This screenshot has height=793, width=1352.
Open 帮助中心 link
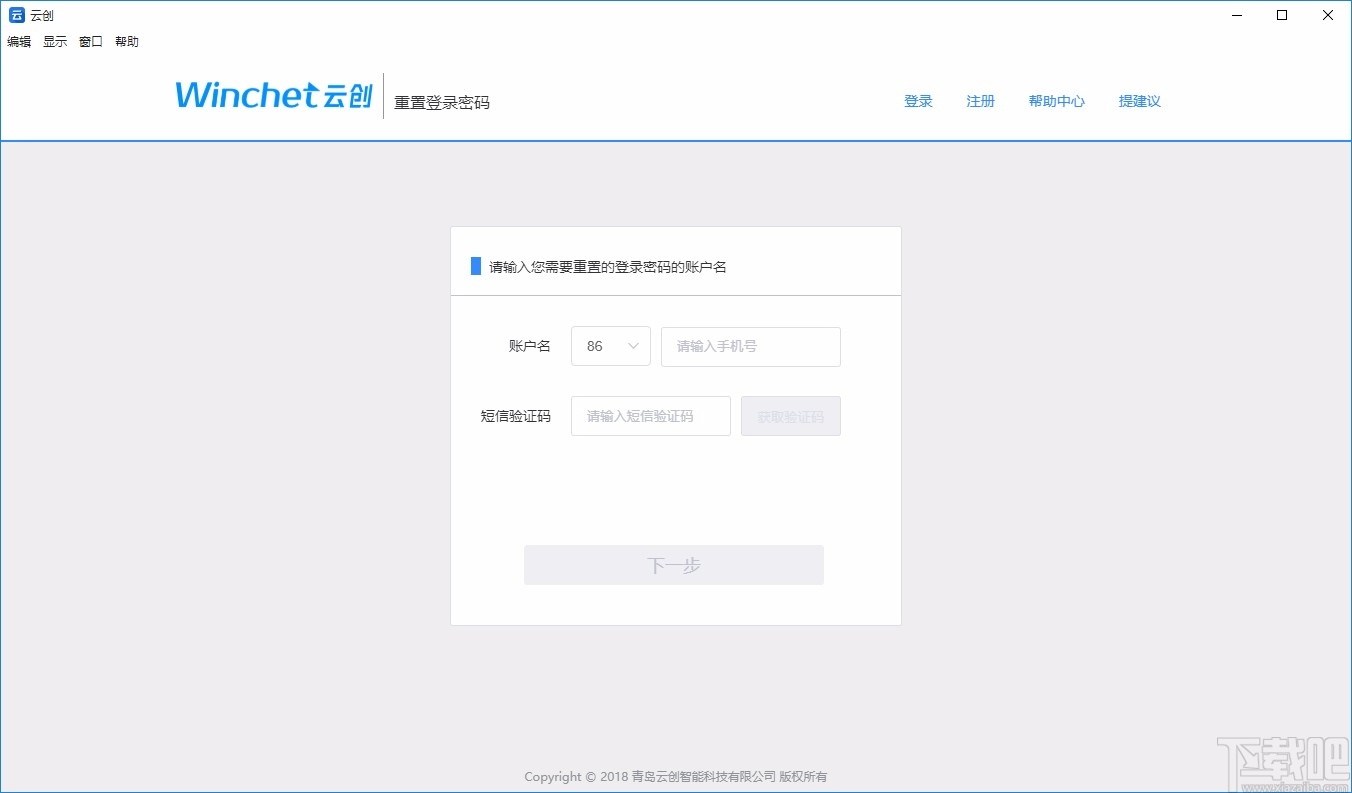(x=1057, y=101)
